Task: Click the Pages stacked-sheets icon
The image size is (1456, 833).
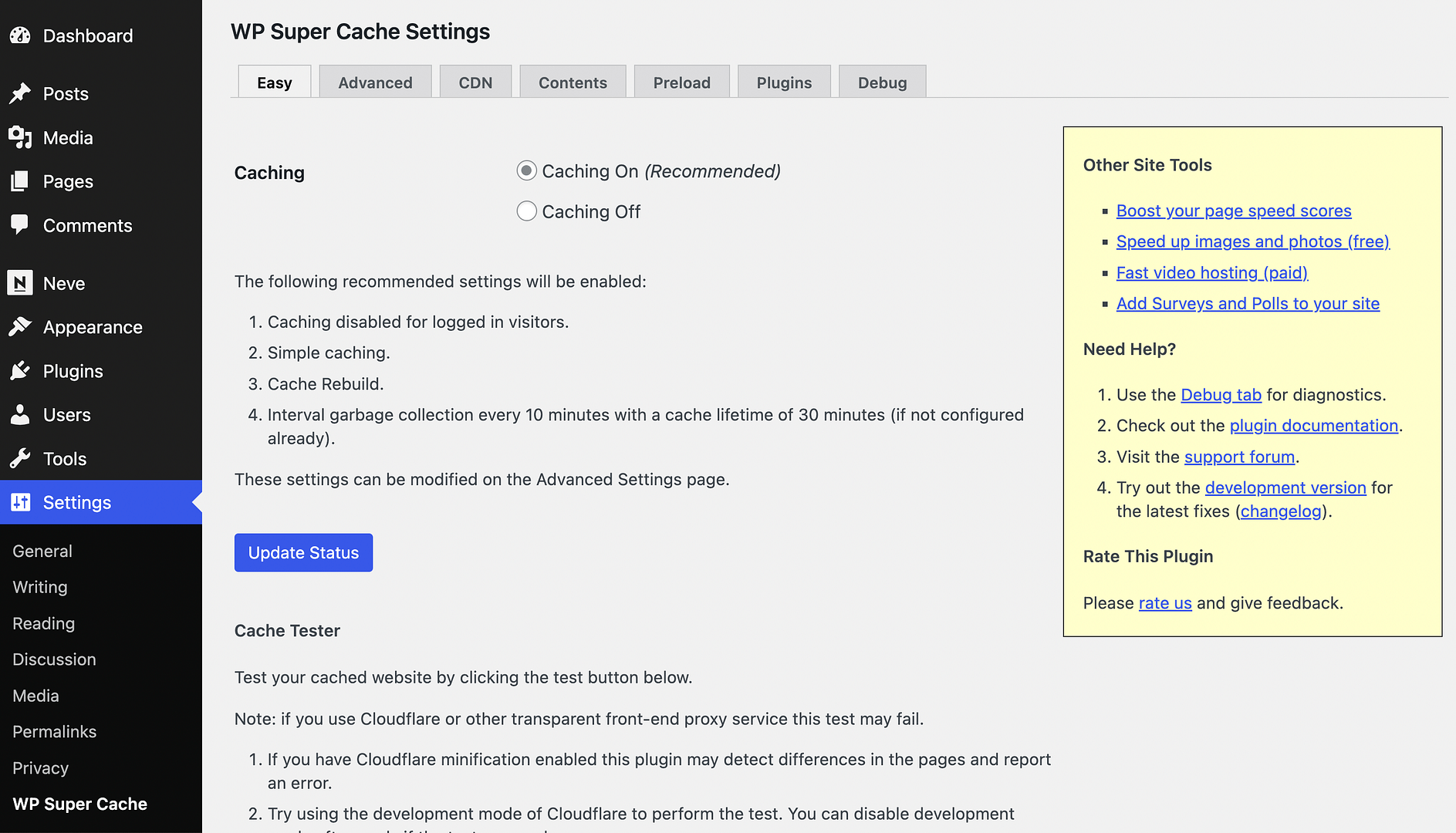Action: (x=20, y=181)
